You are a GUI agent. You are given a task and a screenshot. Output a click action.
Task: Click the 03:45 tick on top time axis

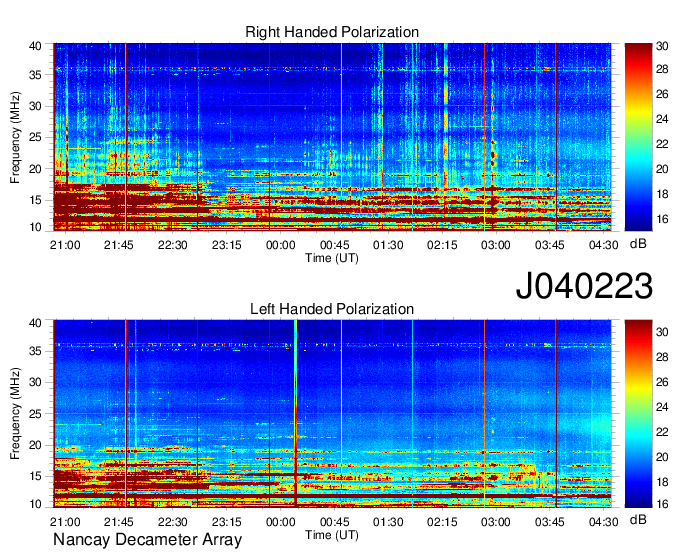[549, 245]
